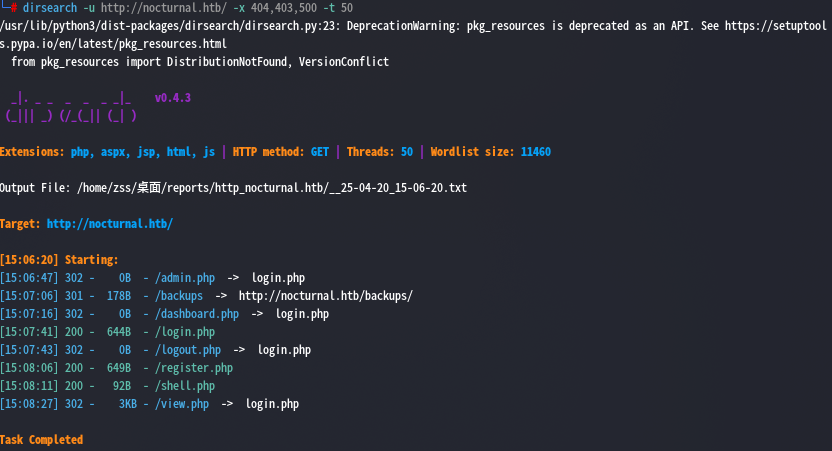
Task: Open the http://nocturnal.htb/backups/ redirect URL
Action: (326, 296)
